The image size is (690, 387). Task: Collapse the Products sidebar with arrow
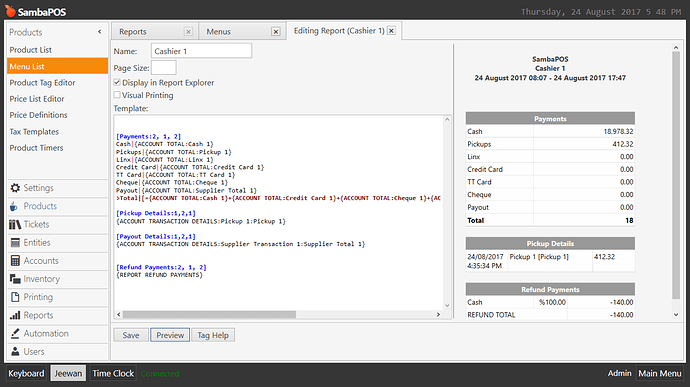pos(99,32)
